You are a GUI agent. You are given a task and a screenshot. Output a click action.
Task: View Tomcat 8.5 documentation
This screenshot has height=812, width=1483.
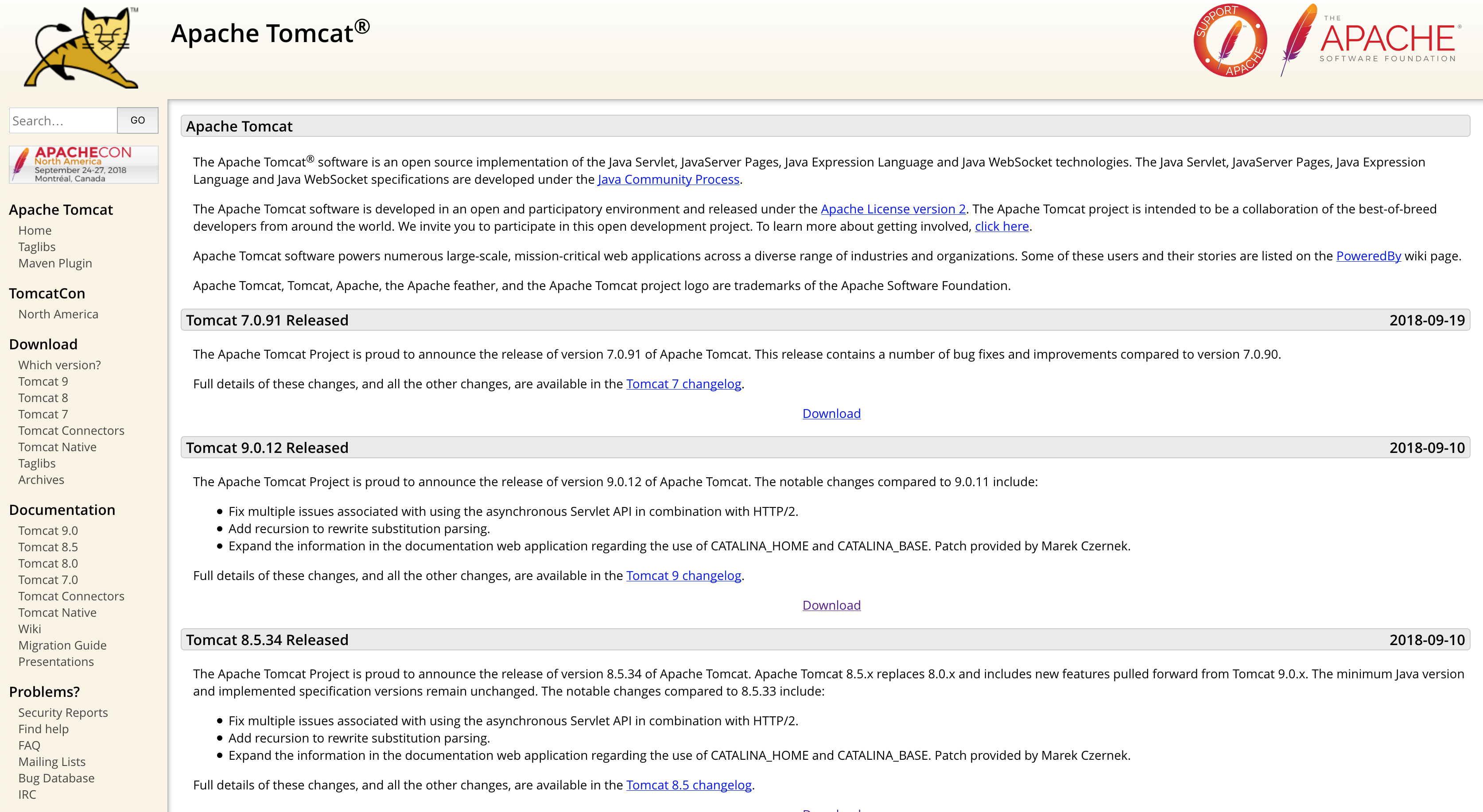click(48, 547)
